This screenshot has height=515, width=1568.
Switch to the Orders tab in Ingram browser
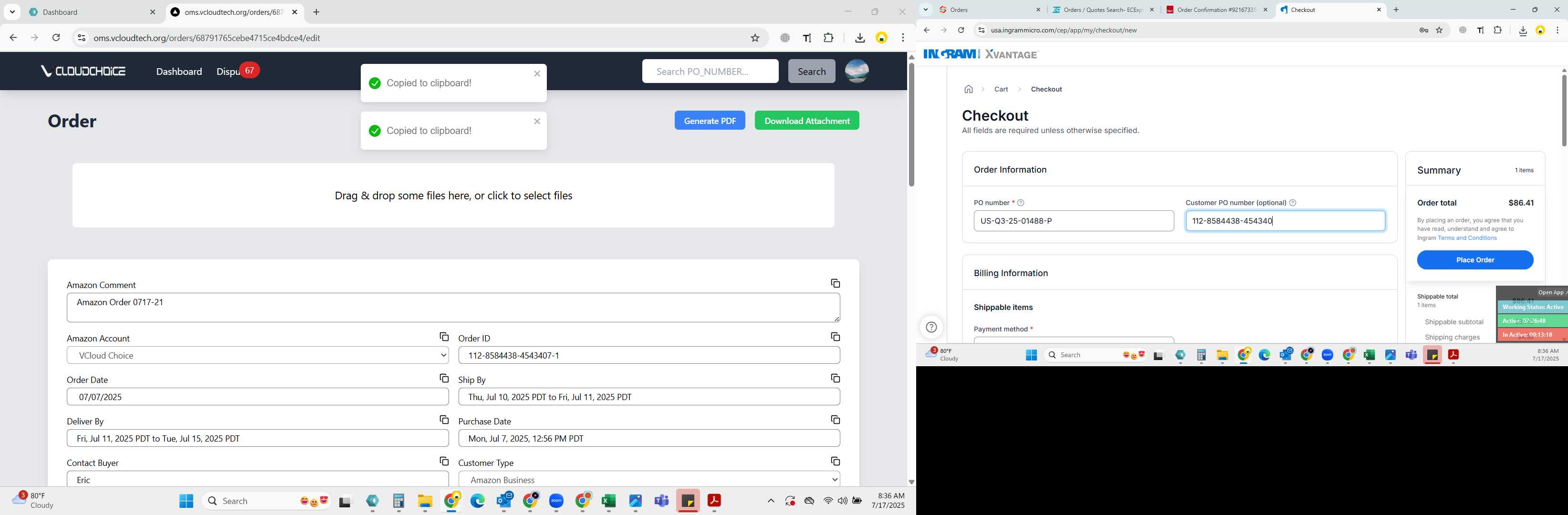coord(990,10)
